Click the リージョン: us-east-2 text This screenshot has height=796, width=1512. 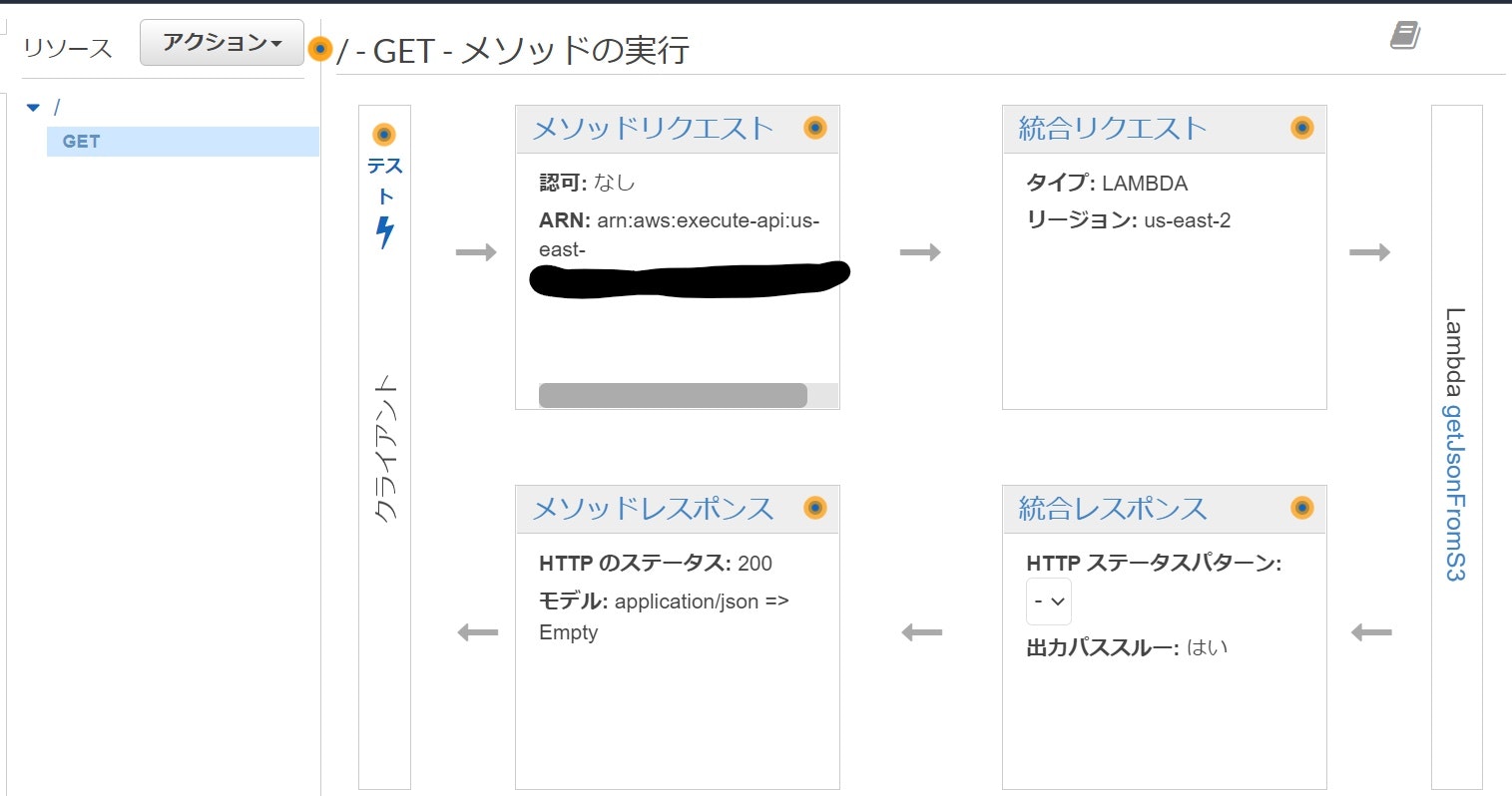pyautogui.click(x=1129, y=220)
